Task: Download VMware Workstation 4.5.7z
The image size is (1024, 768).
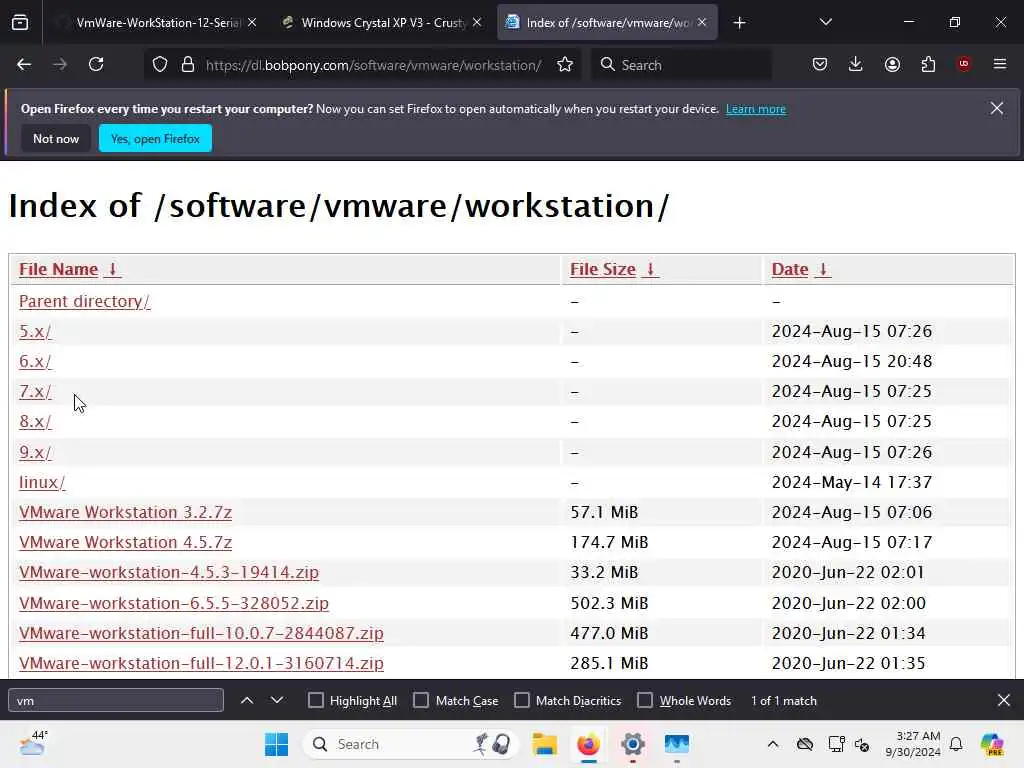Action: (125, 542)
